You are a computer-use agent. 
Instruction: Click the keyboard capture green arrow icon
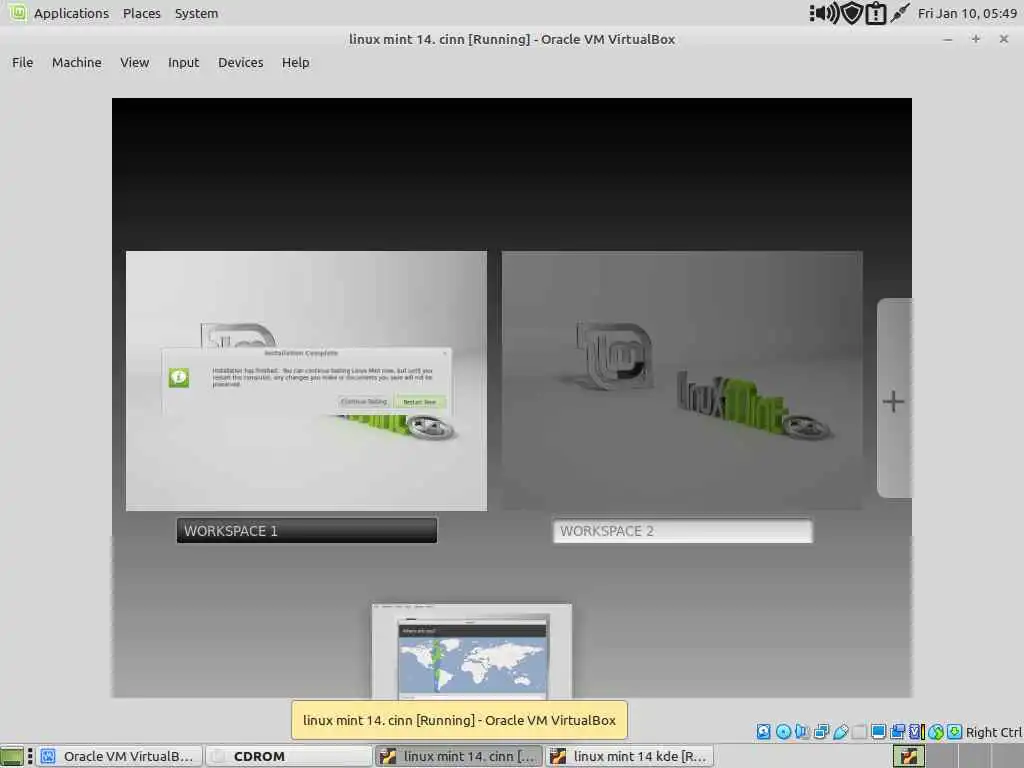point(955,731)
